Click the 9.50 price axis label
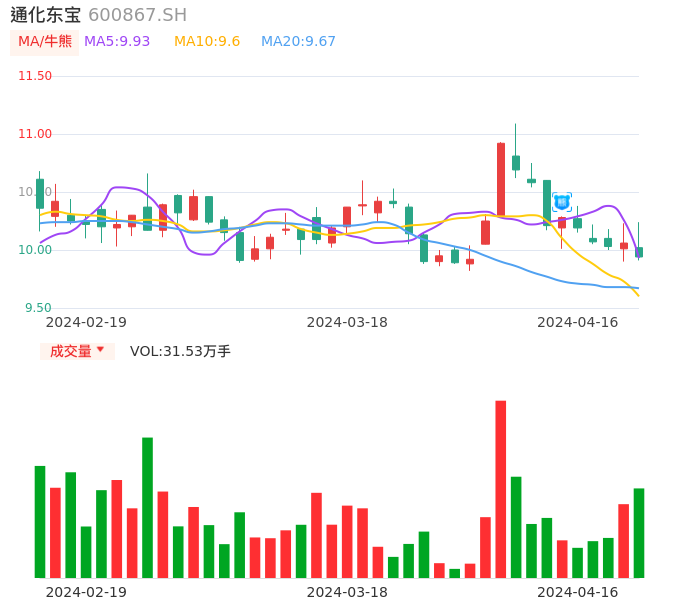The image size is (686, 606). point(38,308)
